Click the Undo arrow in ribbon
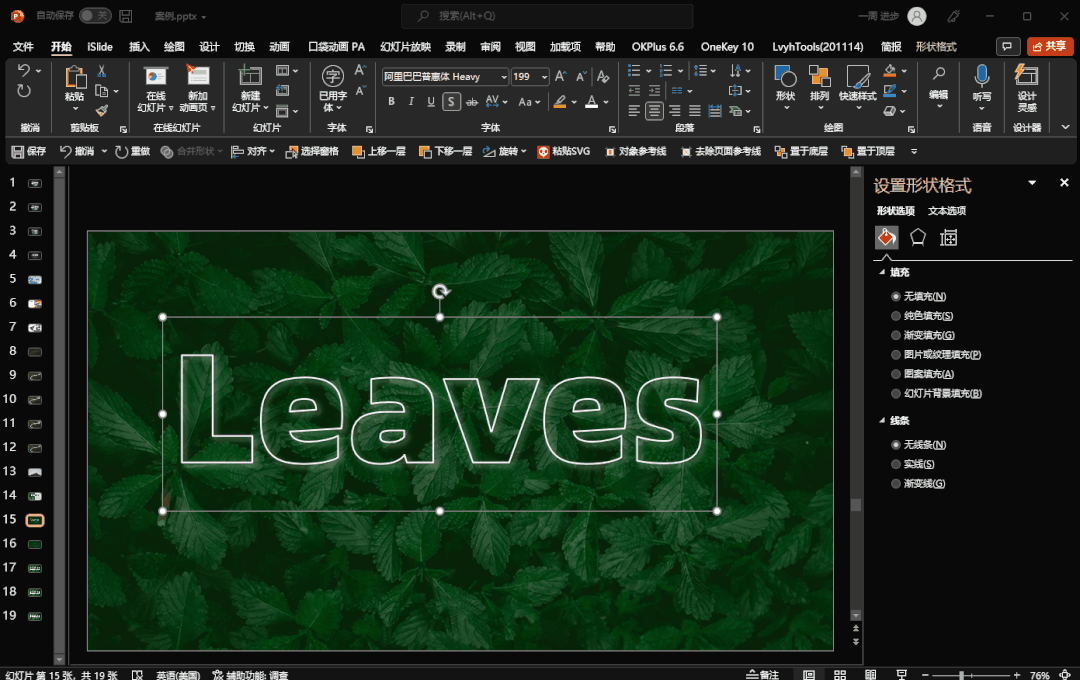This screenshot has height=680, width=1080. point(23,70)
